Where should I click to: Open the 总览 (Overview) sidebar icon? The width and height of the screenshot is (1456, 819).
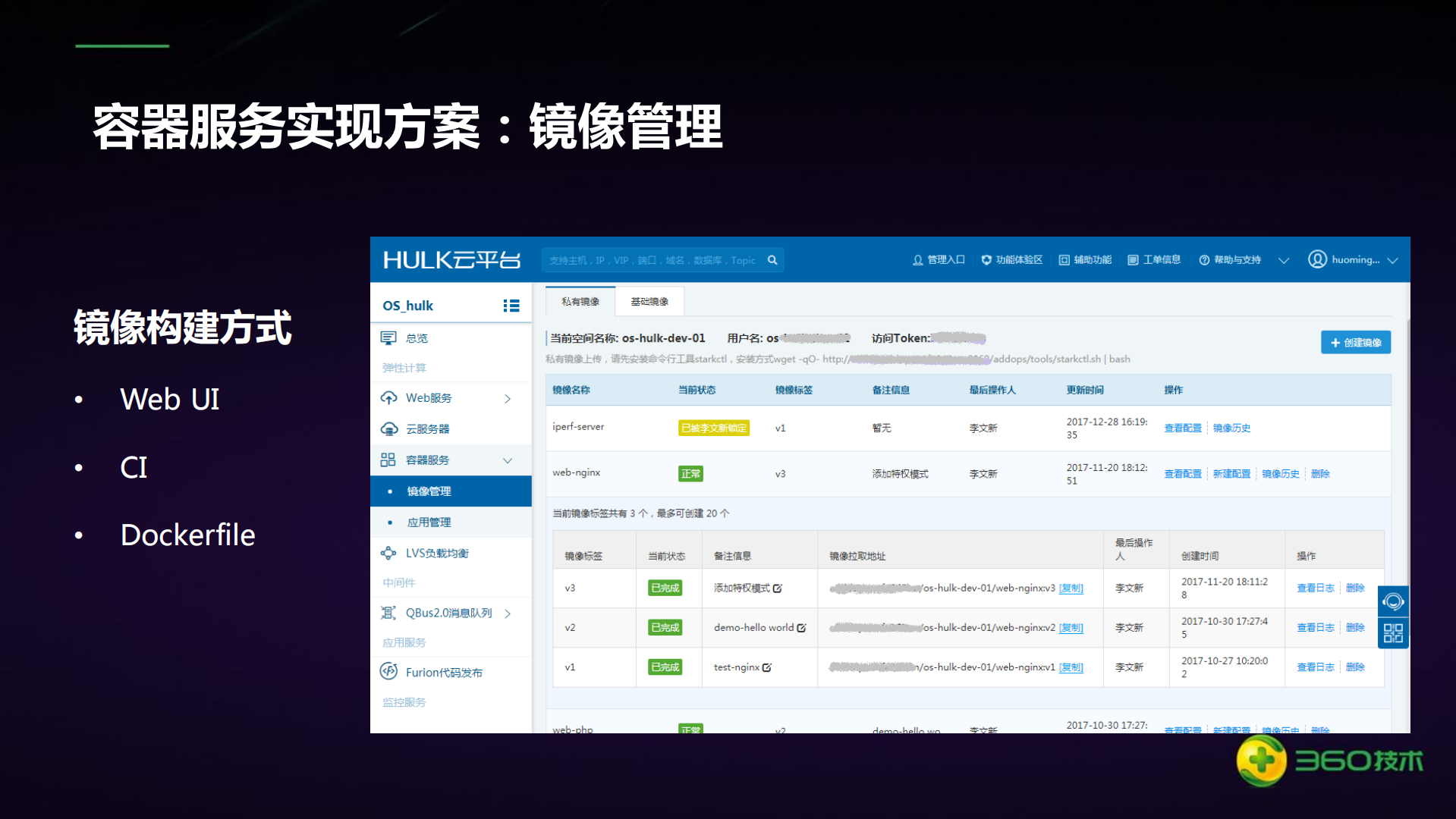pyautogui.click(x=389, y=338)
